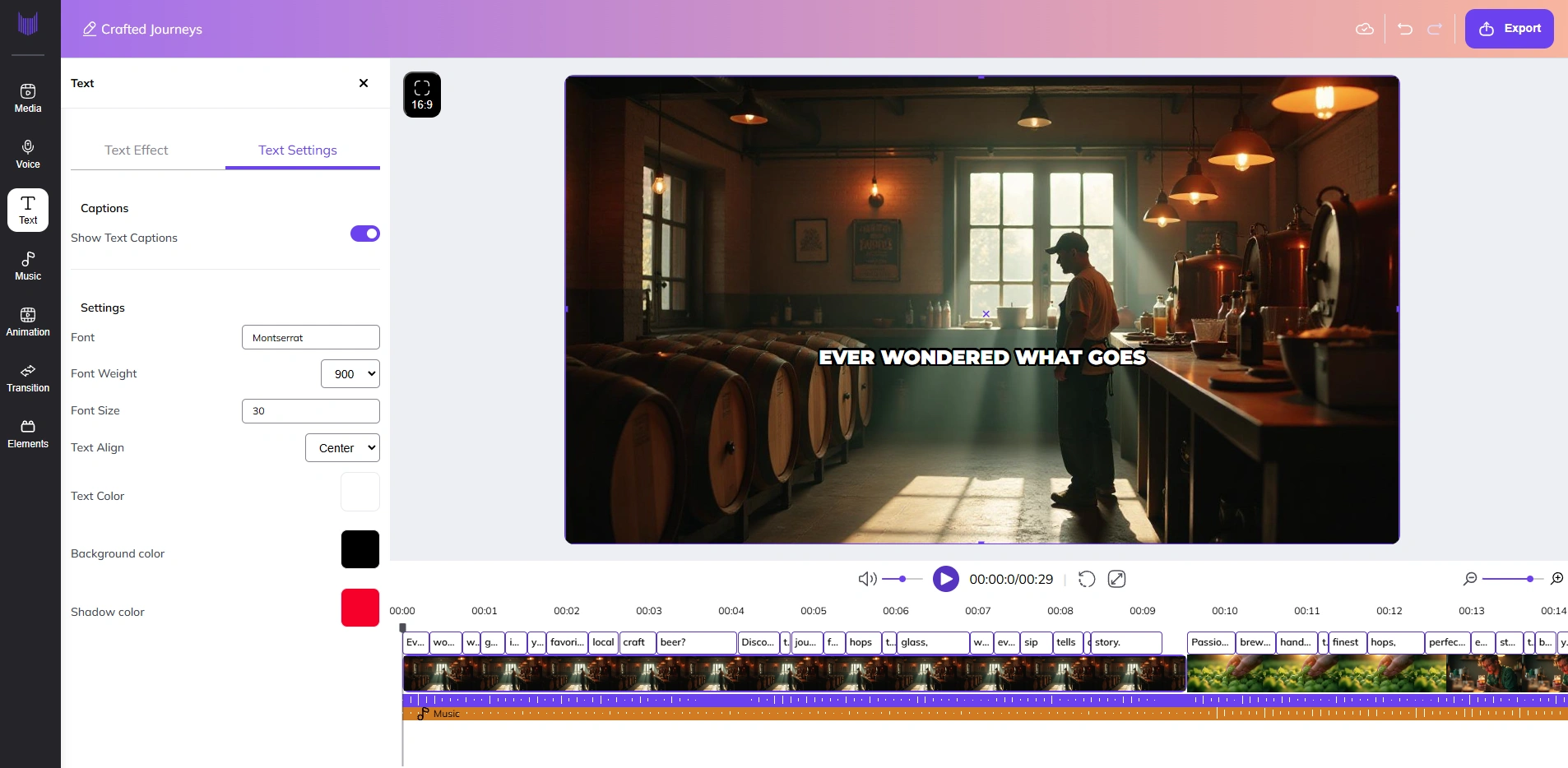Toggle Show Text Captions switch
Image resolution: width=1568 pixels, height=768 pixels.
[x=365, y=234]
